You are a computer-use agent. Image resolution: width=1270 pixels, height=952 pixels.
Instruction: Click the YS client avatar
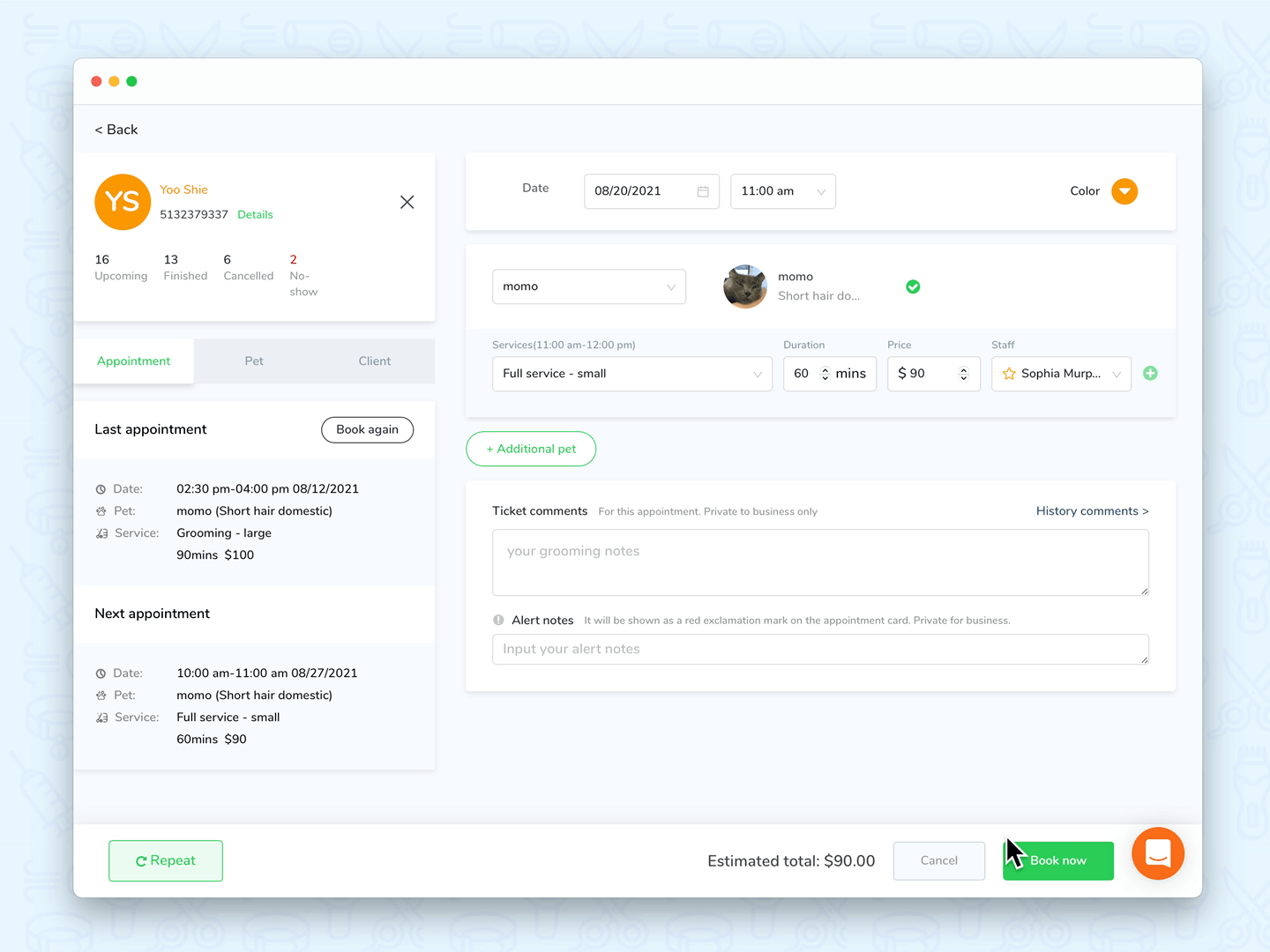tap(123, 202)
